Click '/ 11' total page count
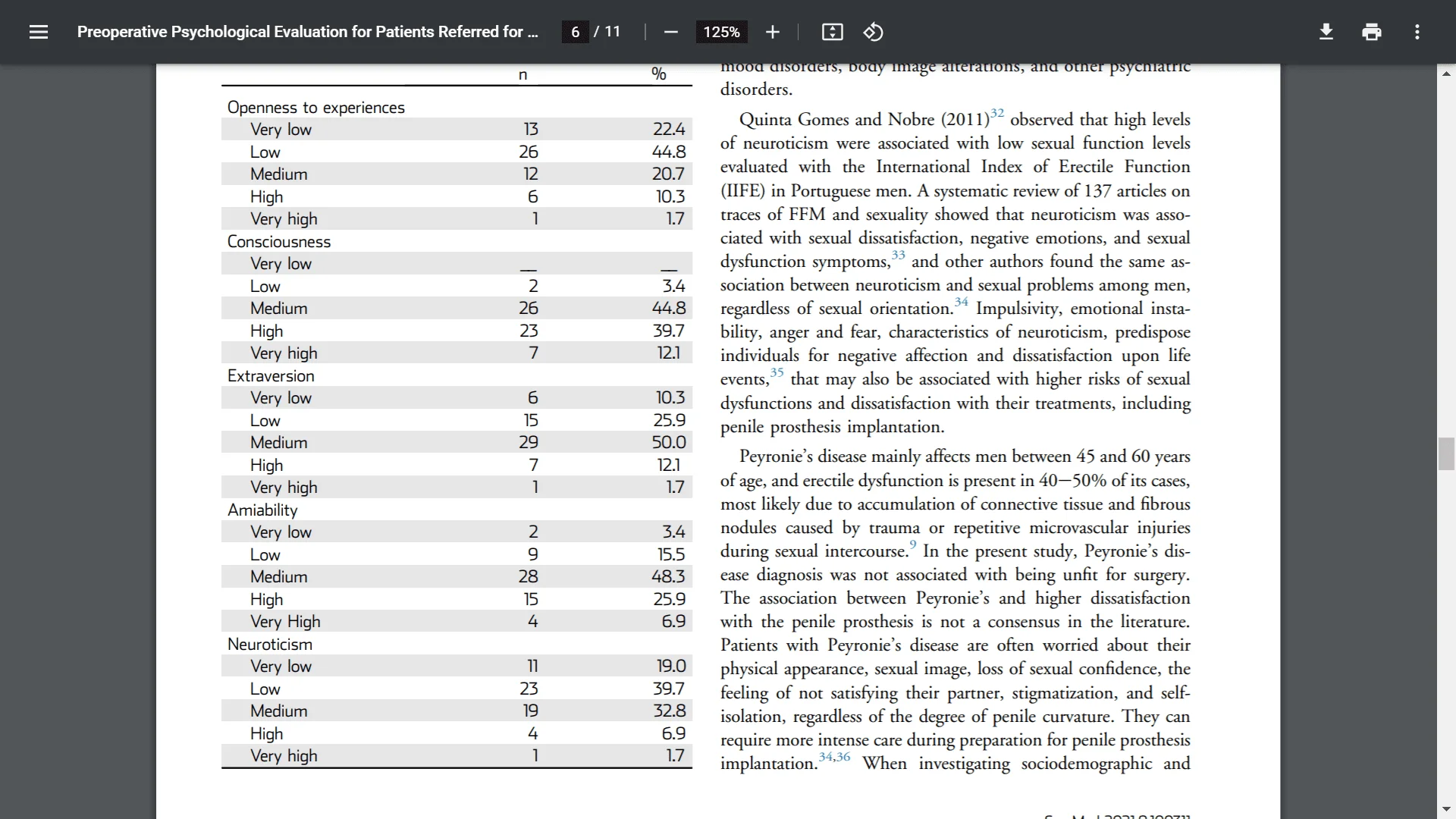Viewport: 1456px width, 819px height. click(x=607, y=32)
